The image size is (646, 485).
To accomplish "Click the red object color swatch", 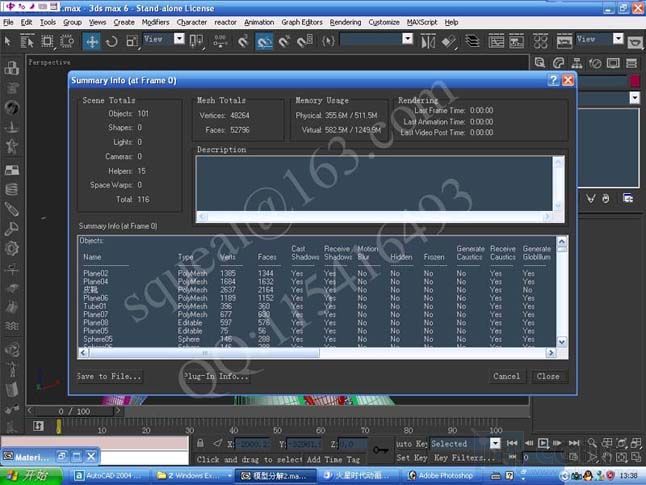I will click(634, 81).
